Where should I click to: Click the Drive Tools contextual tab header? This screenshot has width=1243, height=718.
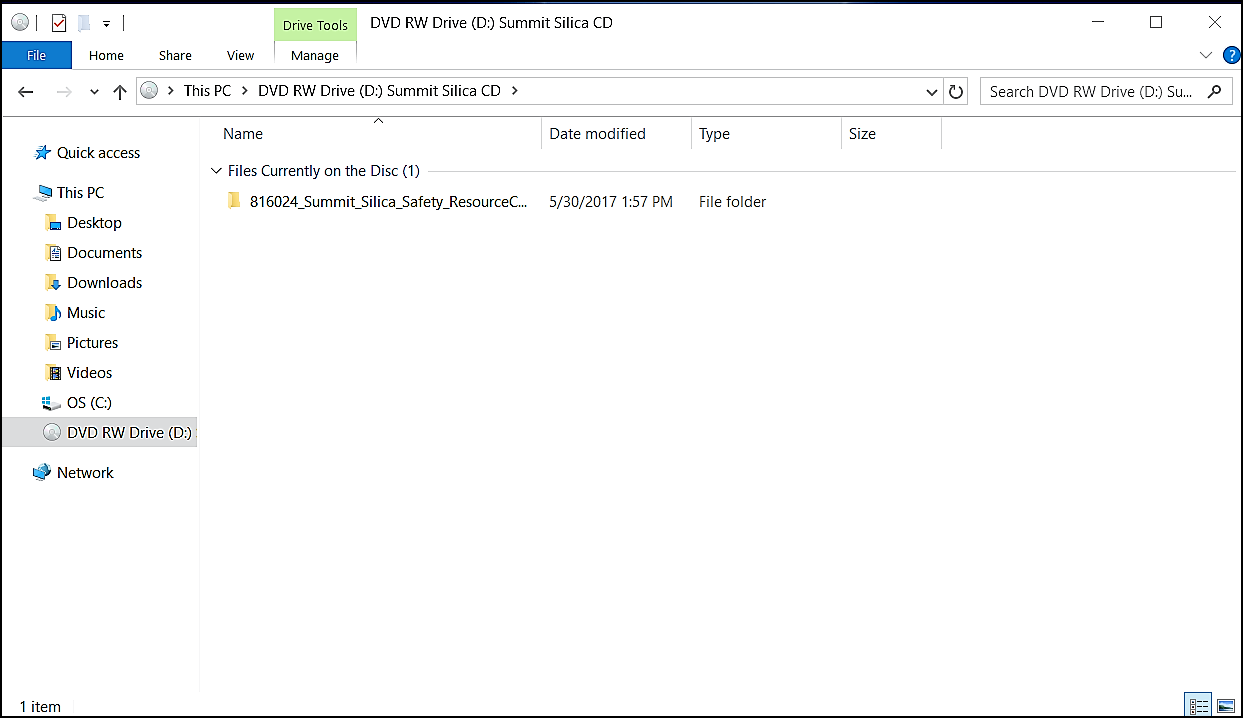(x=315, y=25)
